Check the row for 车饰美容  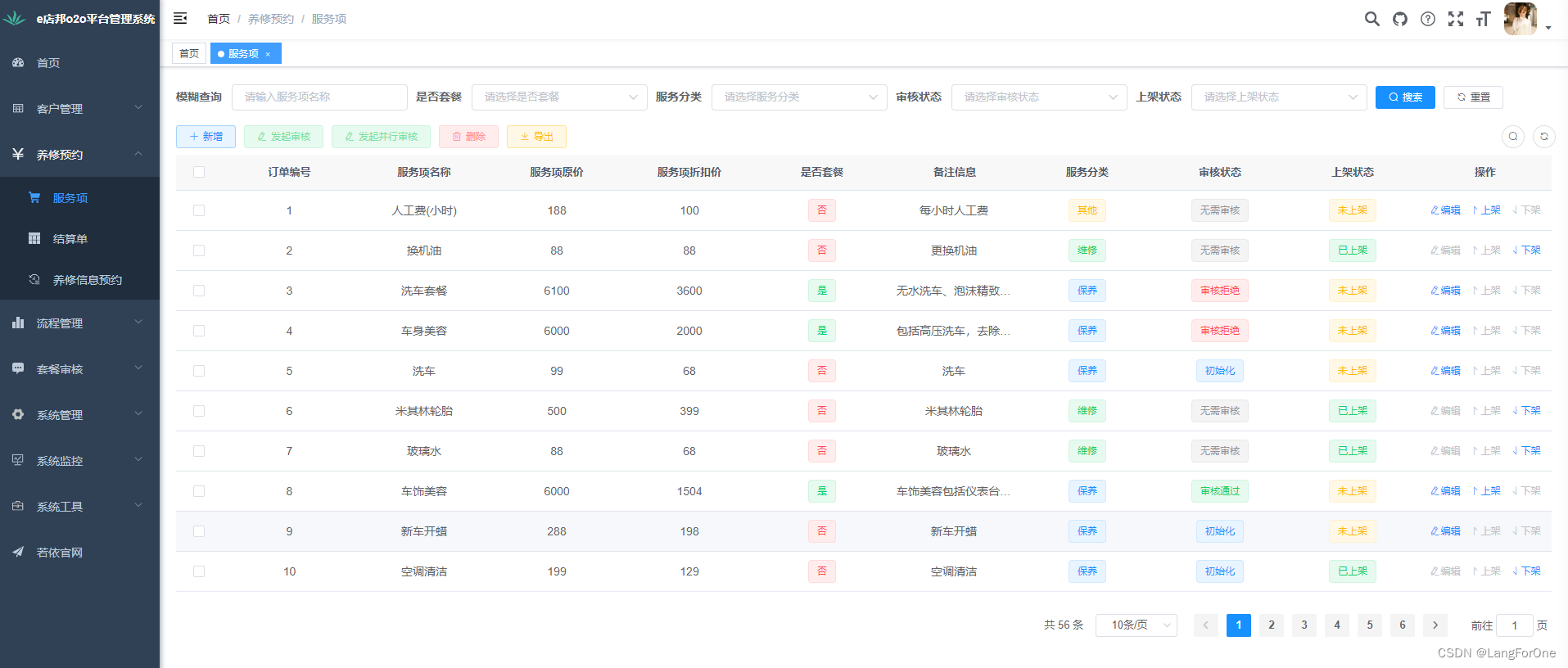[x=199, y=491]
